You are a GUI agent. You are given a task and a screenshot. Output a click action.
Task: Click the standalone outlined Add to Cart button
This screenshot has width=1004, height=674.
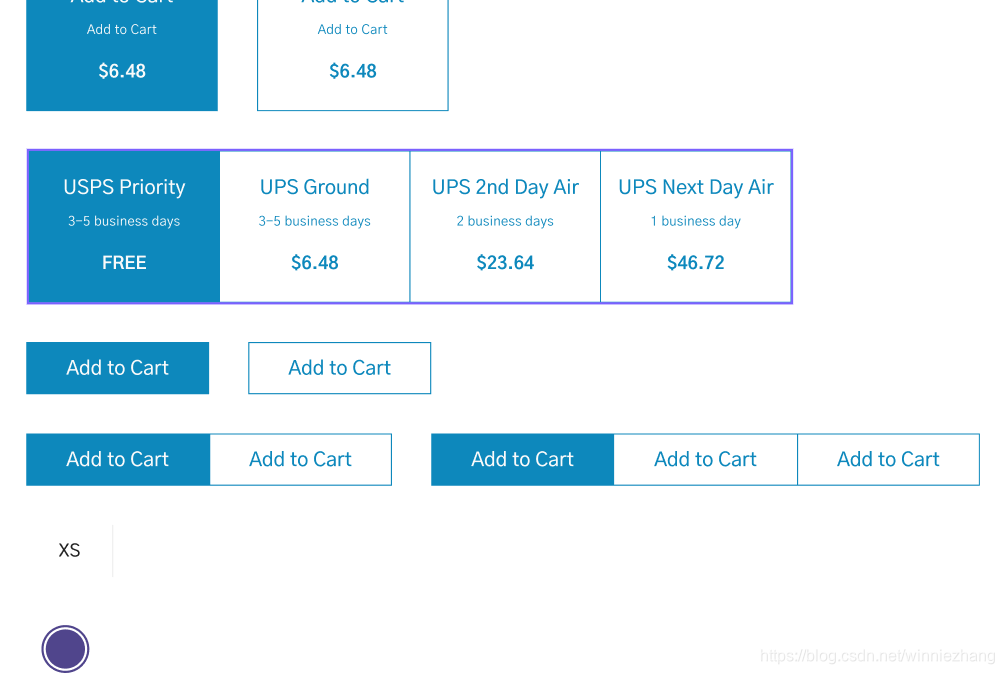pos(339,368)
